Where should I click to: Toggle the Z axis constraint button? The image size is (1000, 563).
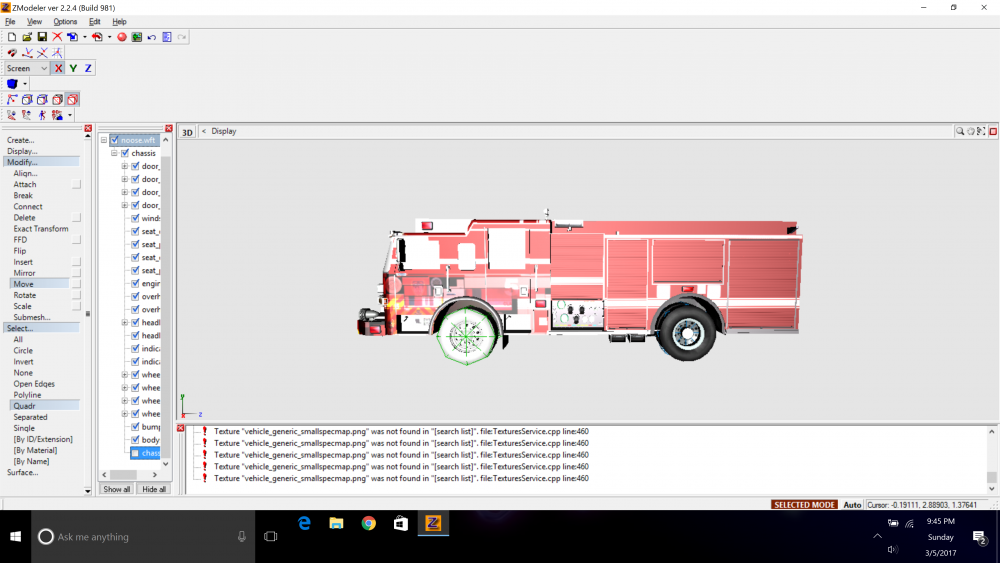[88, 68]
